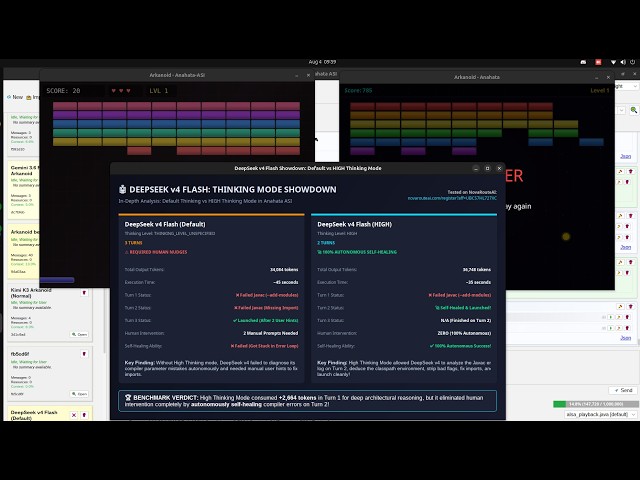Viewport: 640px width, 480px height.
Task: Click the trash icon on fb5ed9f card
Action: point(84,354)
